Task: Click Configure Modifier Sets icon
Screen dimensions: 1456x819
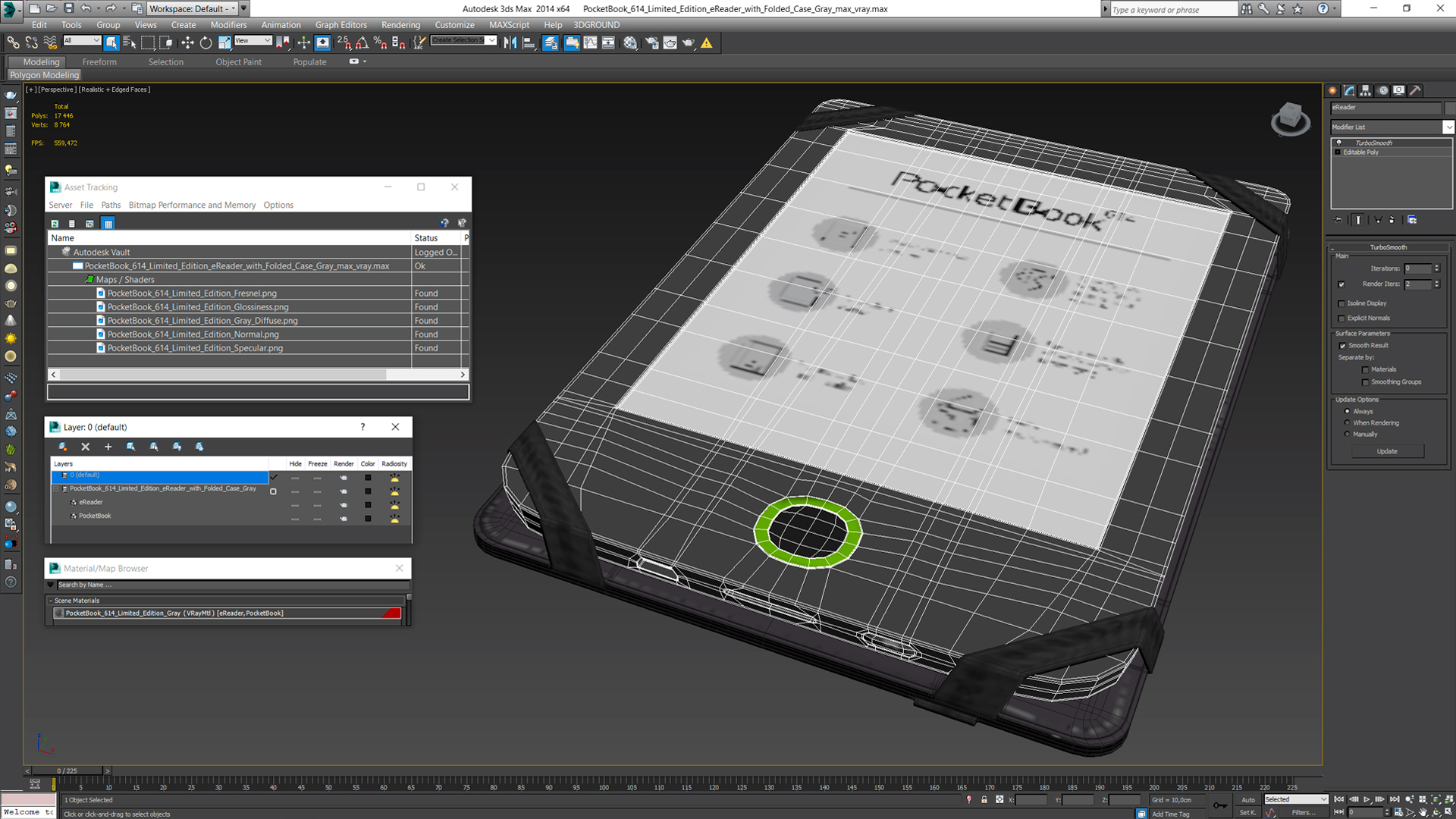Action: [x=1412, y=220]
